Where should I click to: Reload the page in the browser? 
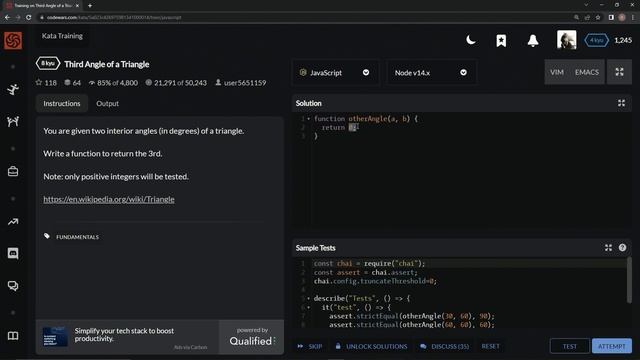pos(29,17)
